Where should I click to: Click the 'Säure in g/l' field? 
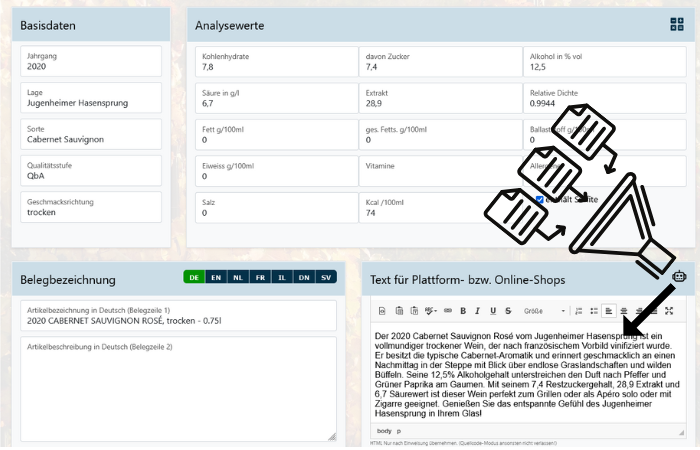pos(277,98)
